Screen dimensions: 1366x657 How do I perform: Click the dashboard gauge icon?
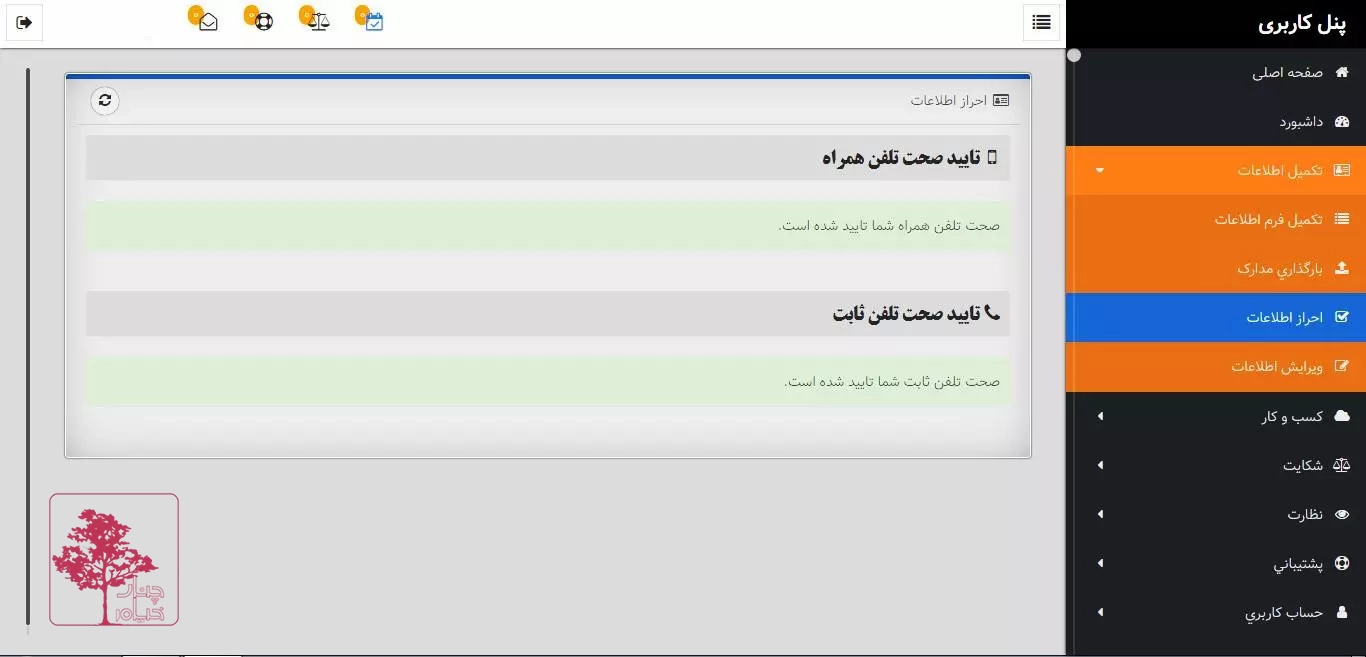1342,122
